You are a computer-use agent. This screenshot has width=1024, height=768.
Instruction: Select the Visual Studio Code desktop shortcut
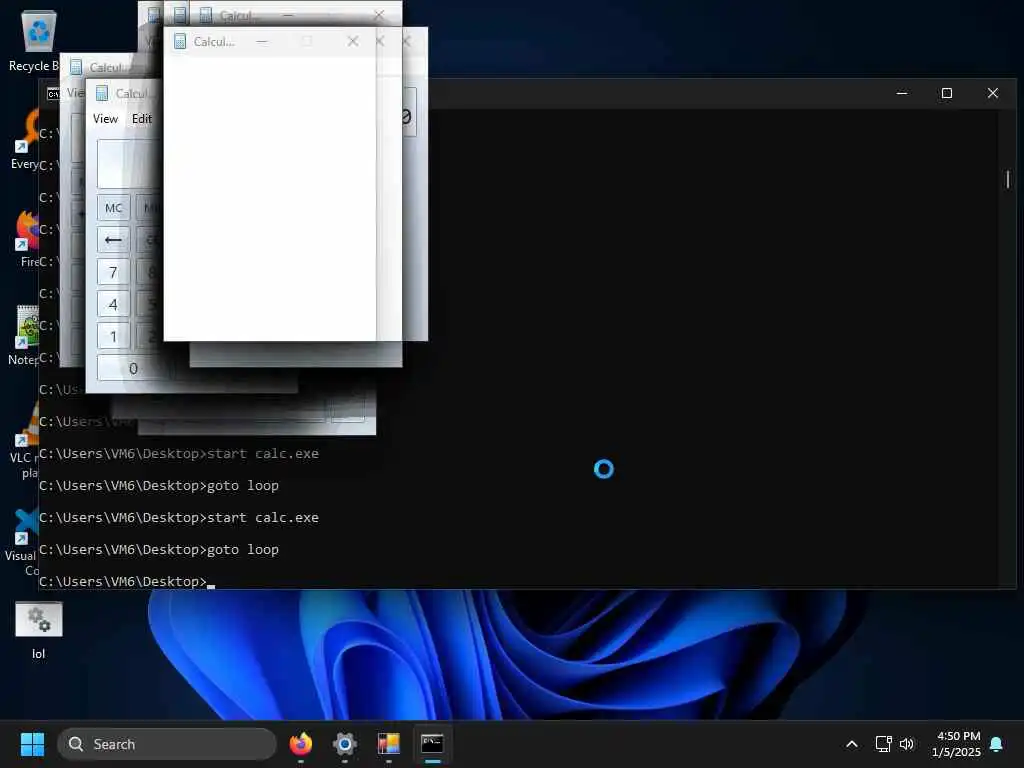click(x=22, y=542)
